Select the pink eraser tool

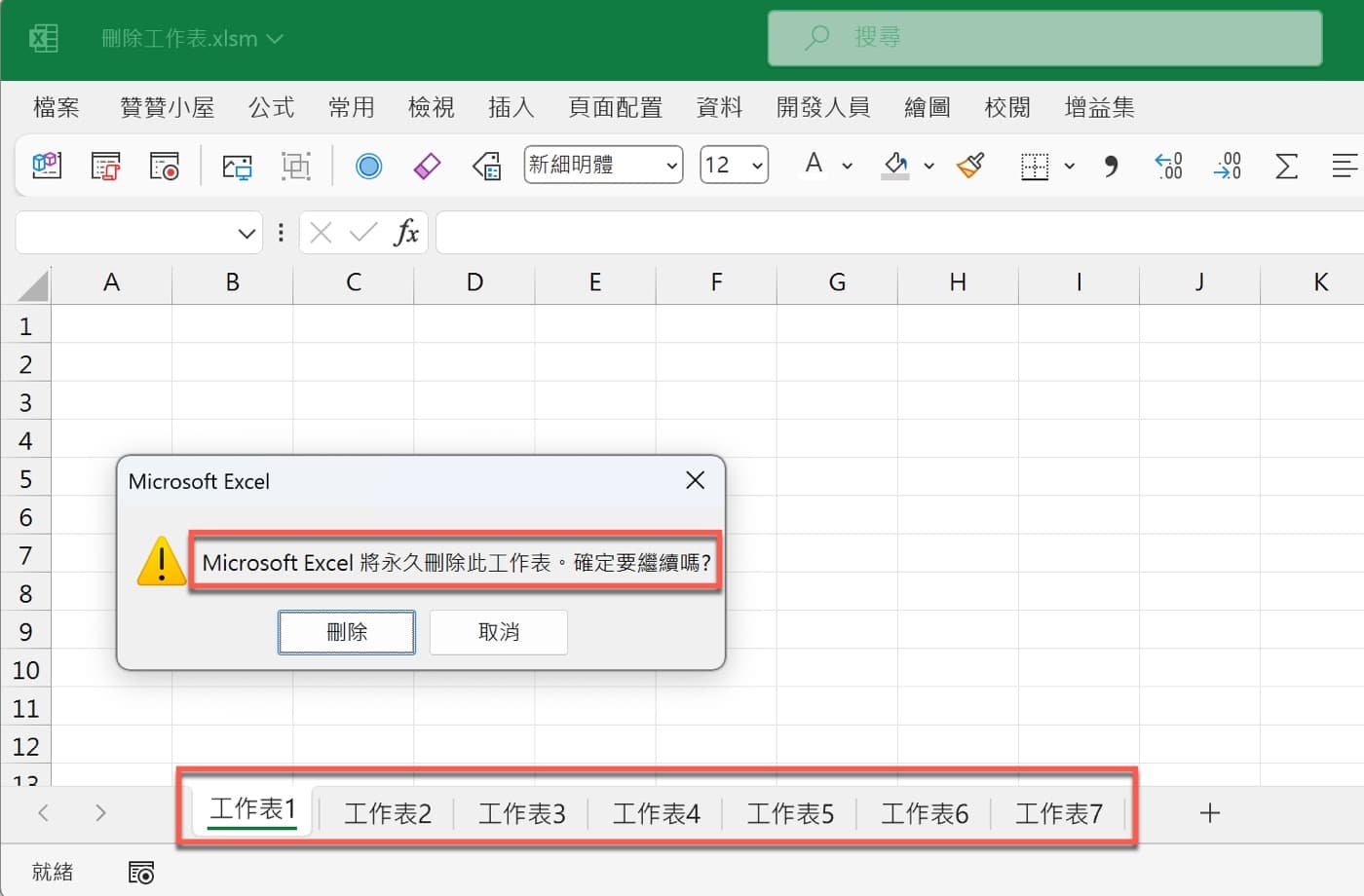[x=427, y=167]
